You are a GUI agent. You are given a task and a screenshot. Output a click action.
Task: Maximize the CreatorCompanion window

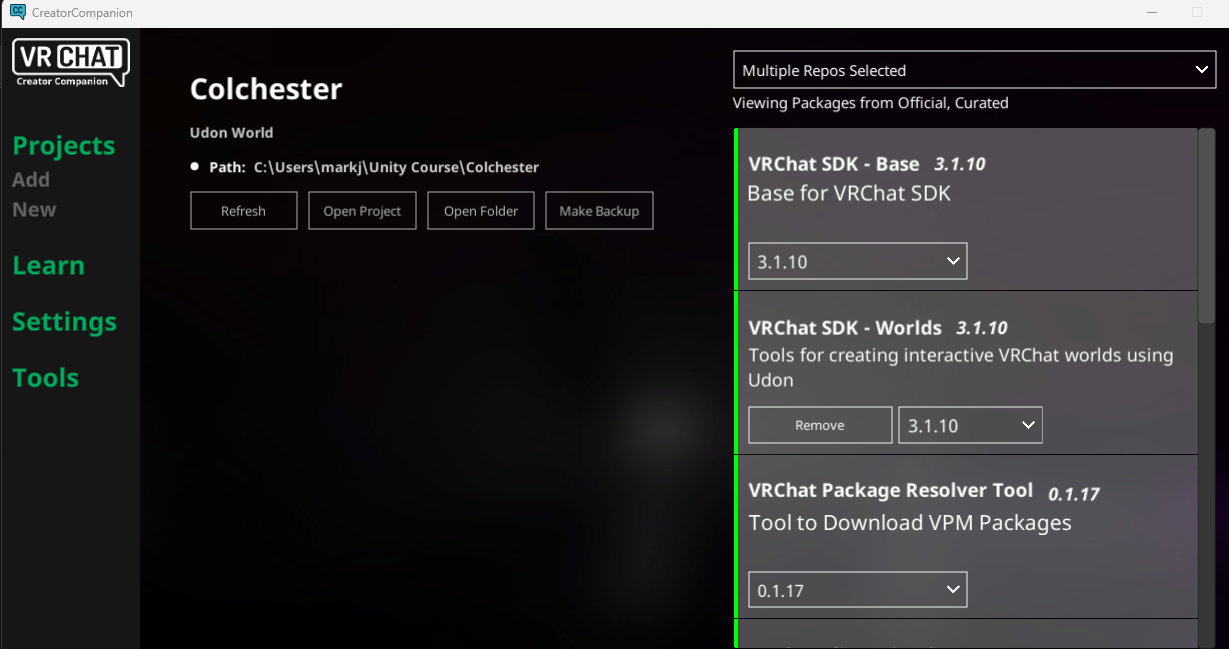[x=1197, y=12]
